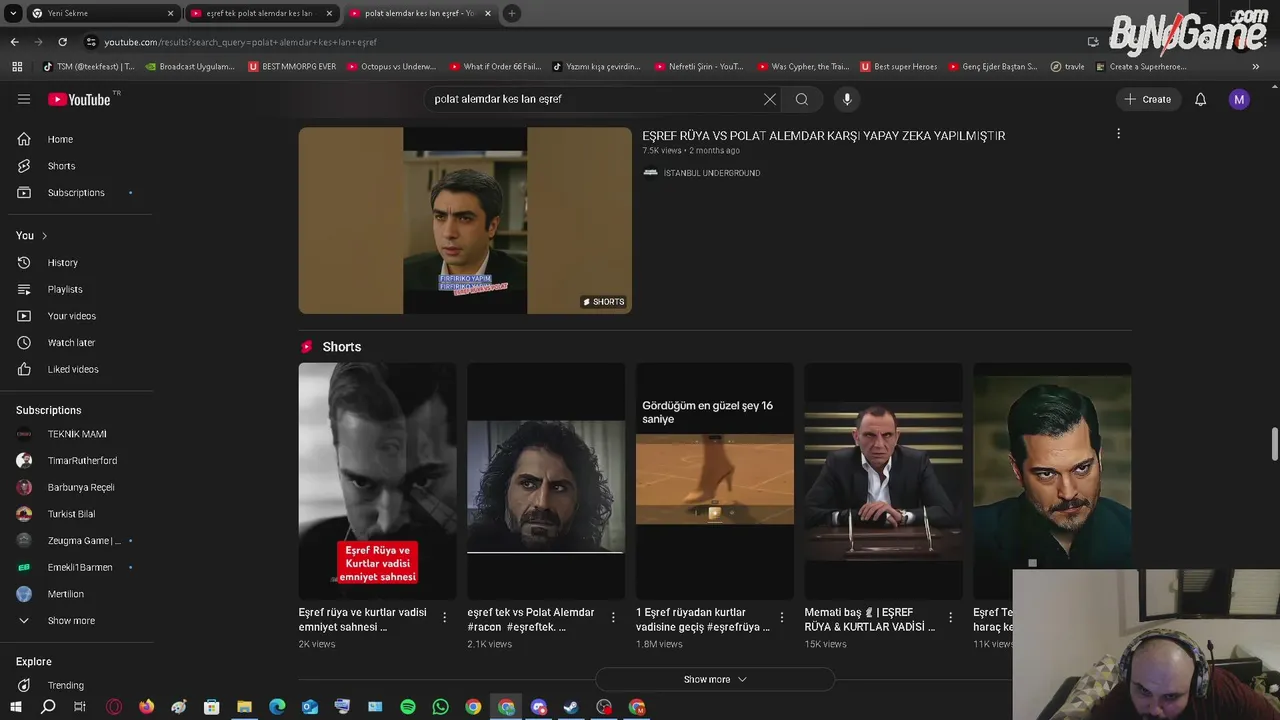The image size is (1280, 720).
Task: Open the 'Eşref Rüya ve Kurtlar vadisi' short thumbnail
Action: tap(377, 481)
